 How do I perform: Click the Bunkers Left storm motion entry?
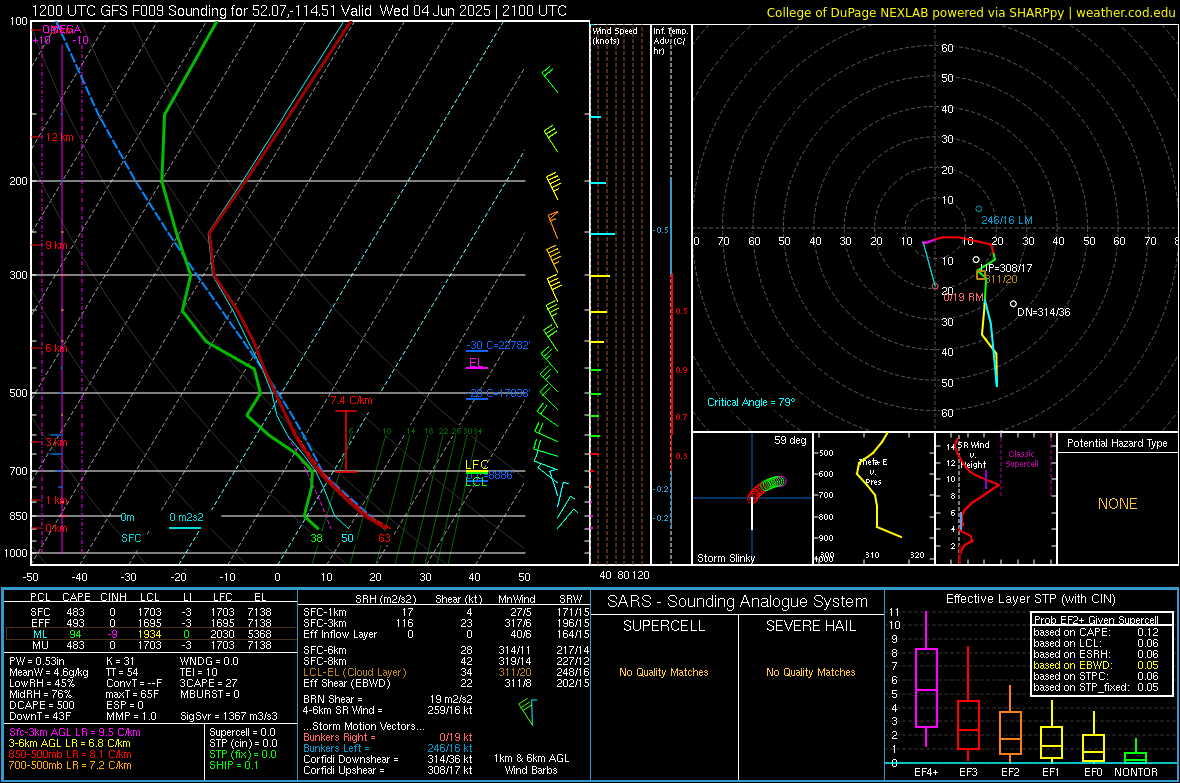pyautogui.click(x=388, y=748)
